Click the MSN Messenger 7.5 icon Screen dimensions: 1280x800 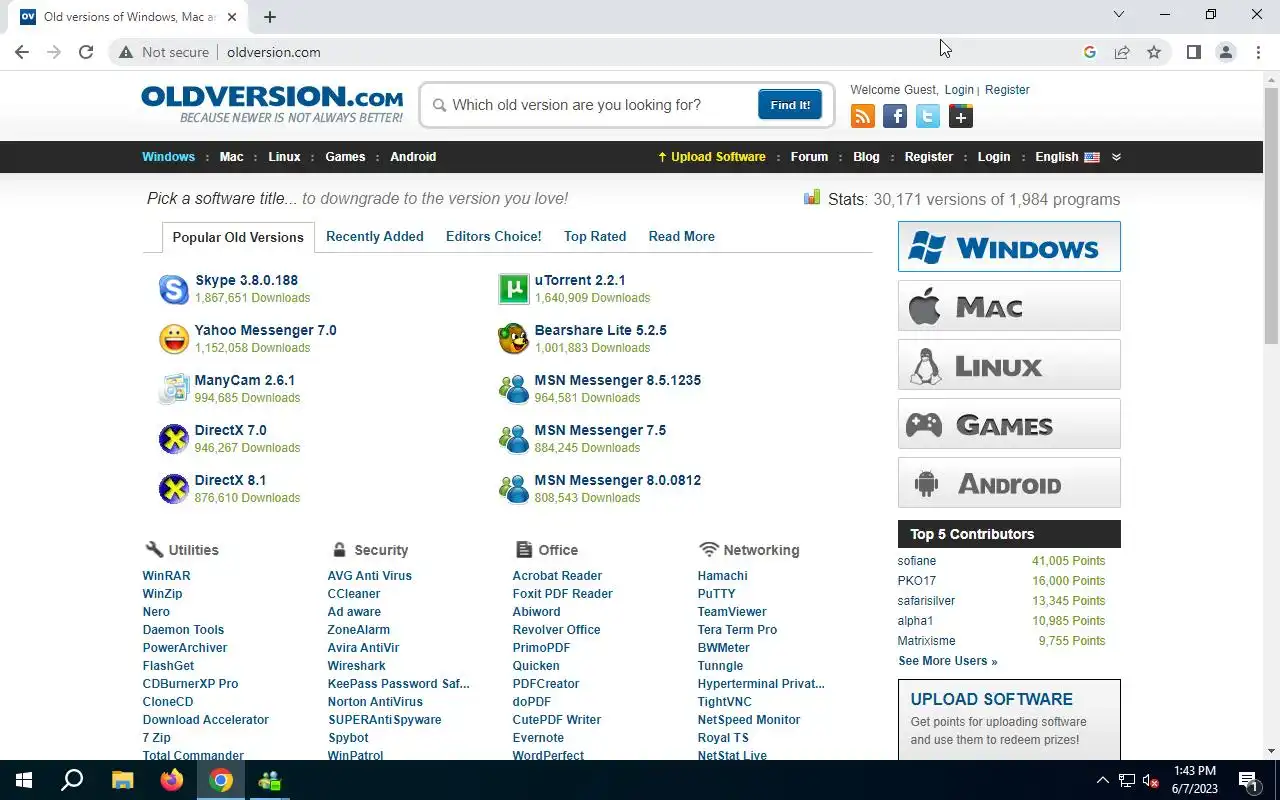click(x=513, y=439)
